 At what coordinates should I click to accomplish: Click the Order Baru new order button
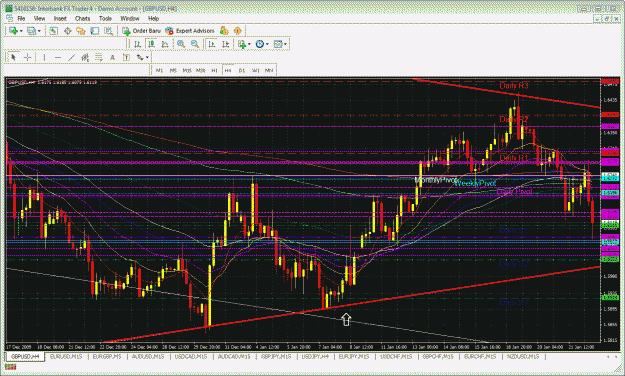(x=142, y=31)
